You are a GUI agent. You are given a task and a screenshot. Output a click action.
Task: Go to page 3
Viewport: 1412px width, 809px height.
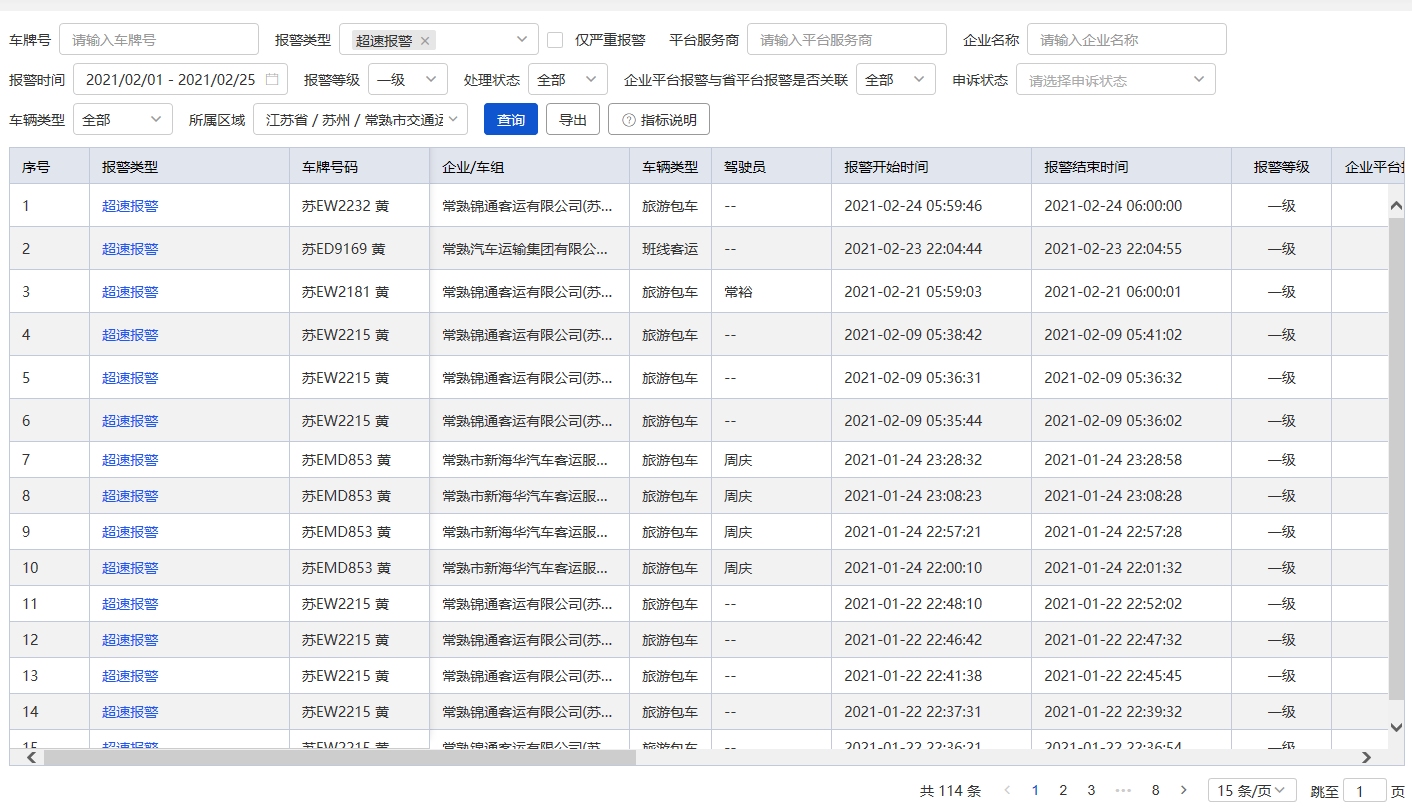[1091, 790]
